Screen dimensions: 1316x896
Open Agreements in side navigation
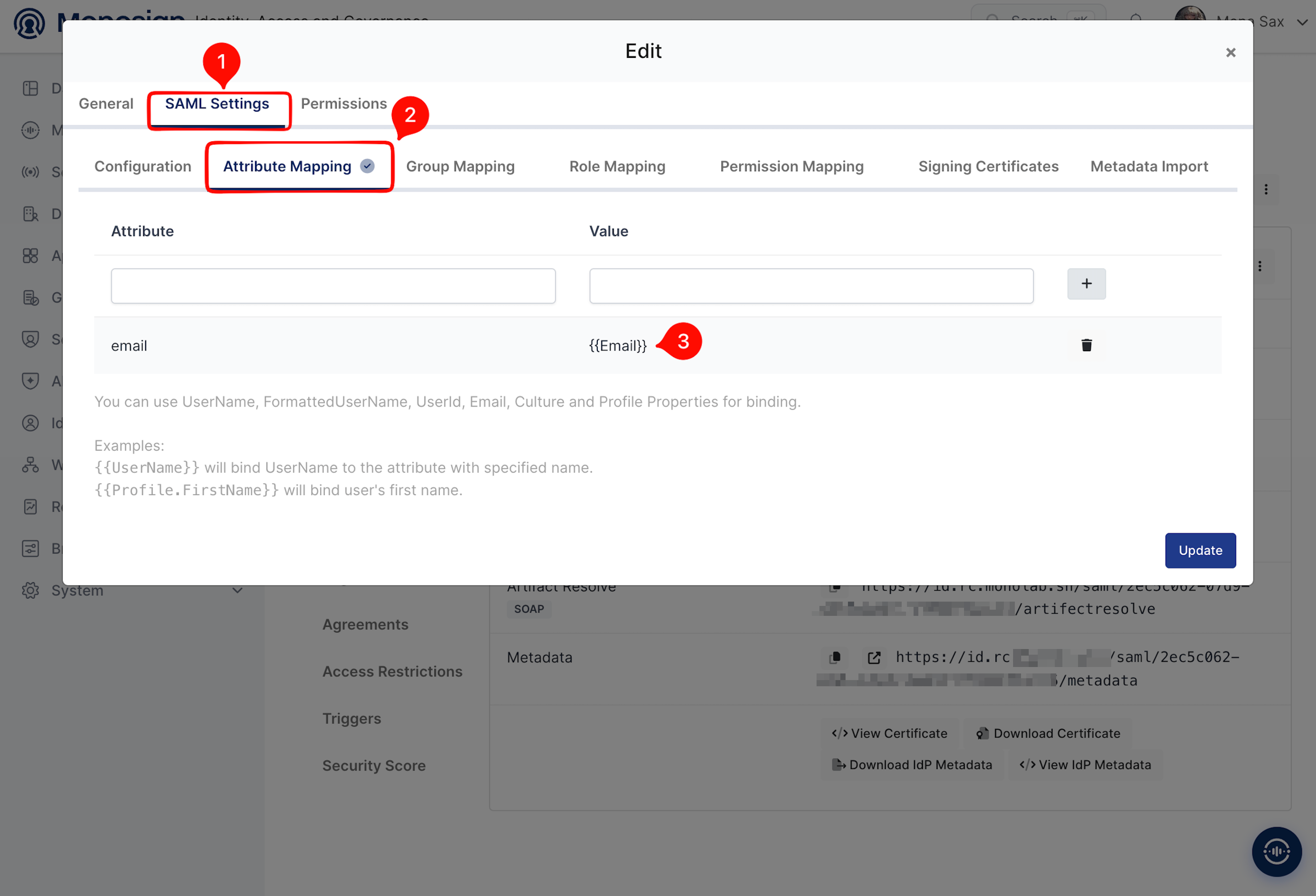point(365,624)
